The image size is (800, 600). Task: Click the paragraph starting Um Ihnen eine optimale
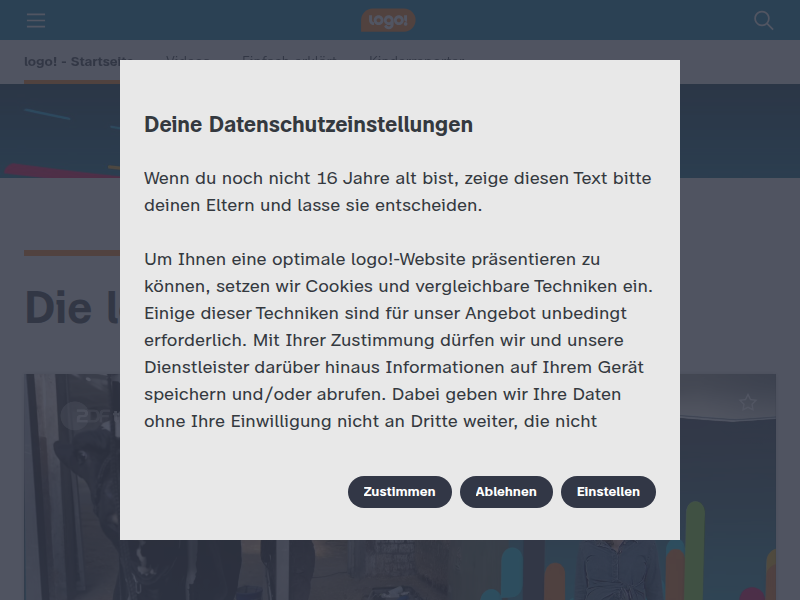[x=398, y=340]
